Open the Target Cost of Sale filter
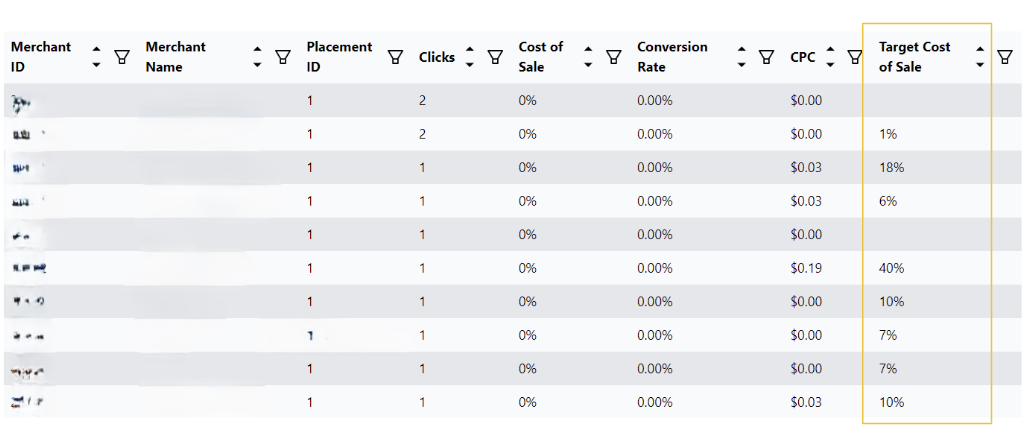 pyautogui.click(x=1004, y=57)
